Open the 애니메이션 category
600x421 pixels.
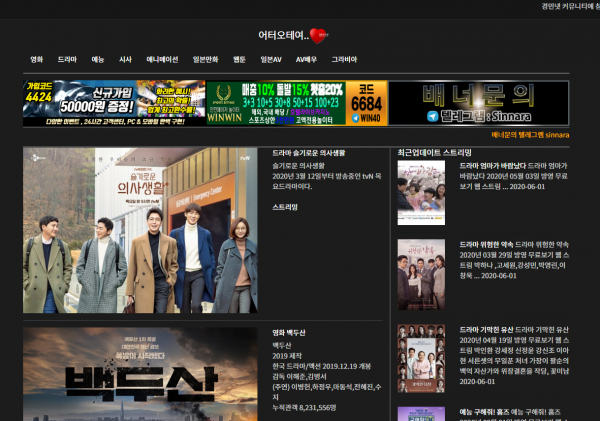point(162,59)
